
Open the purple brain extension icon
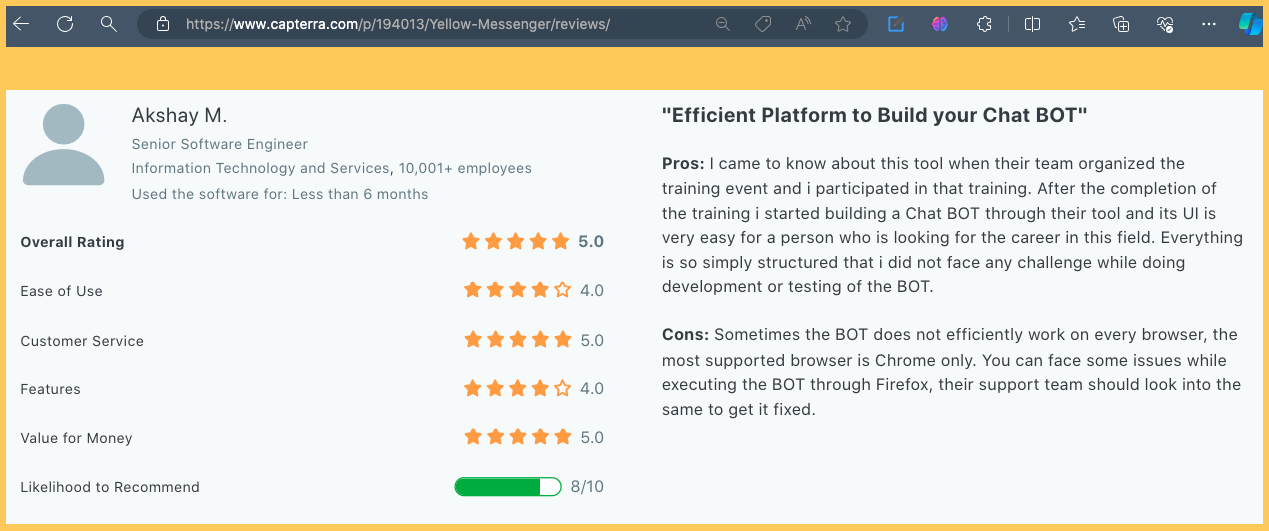coord(940,24)
